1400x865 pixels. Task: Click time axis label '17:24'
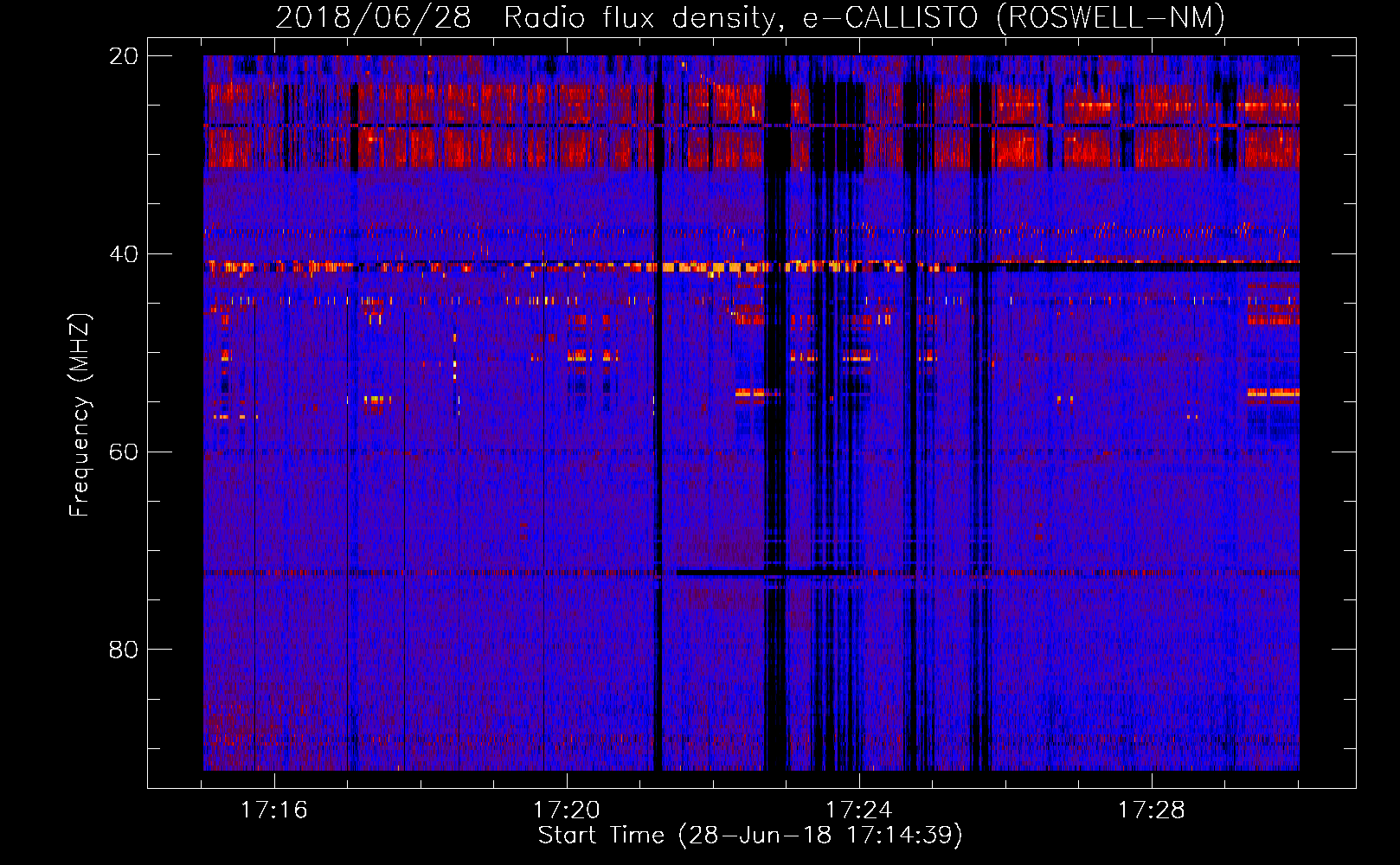click(859, 811)
